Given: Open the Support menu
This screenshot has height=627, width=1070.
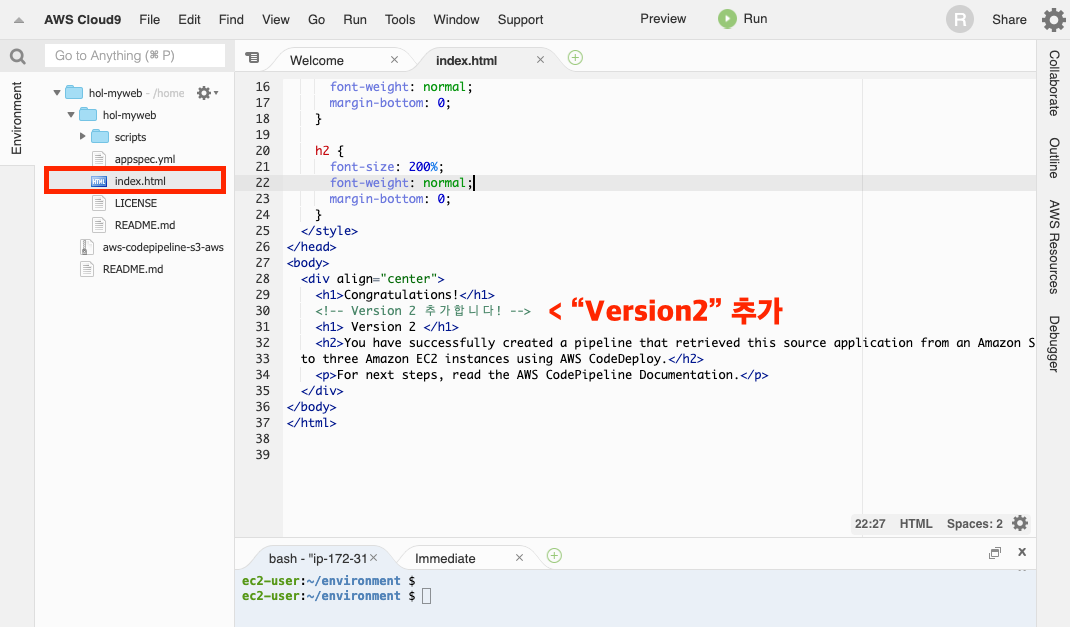Looking at the screenshot, I should pyautogui.click(x=521, y=20).
